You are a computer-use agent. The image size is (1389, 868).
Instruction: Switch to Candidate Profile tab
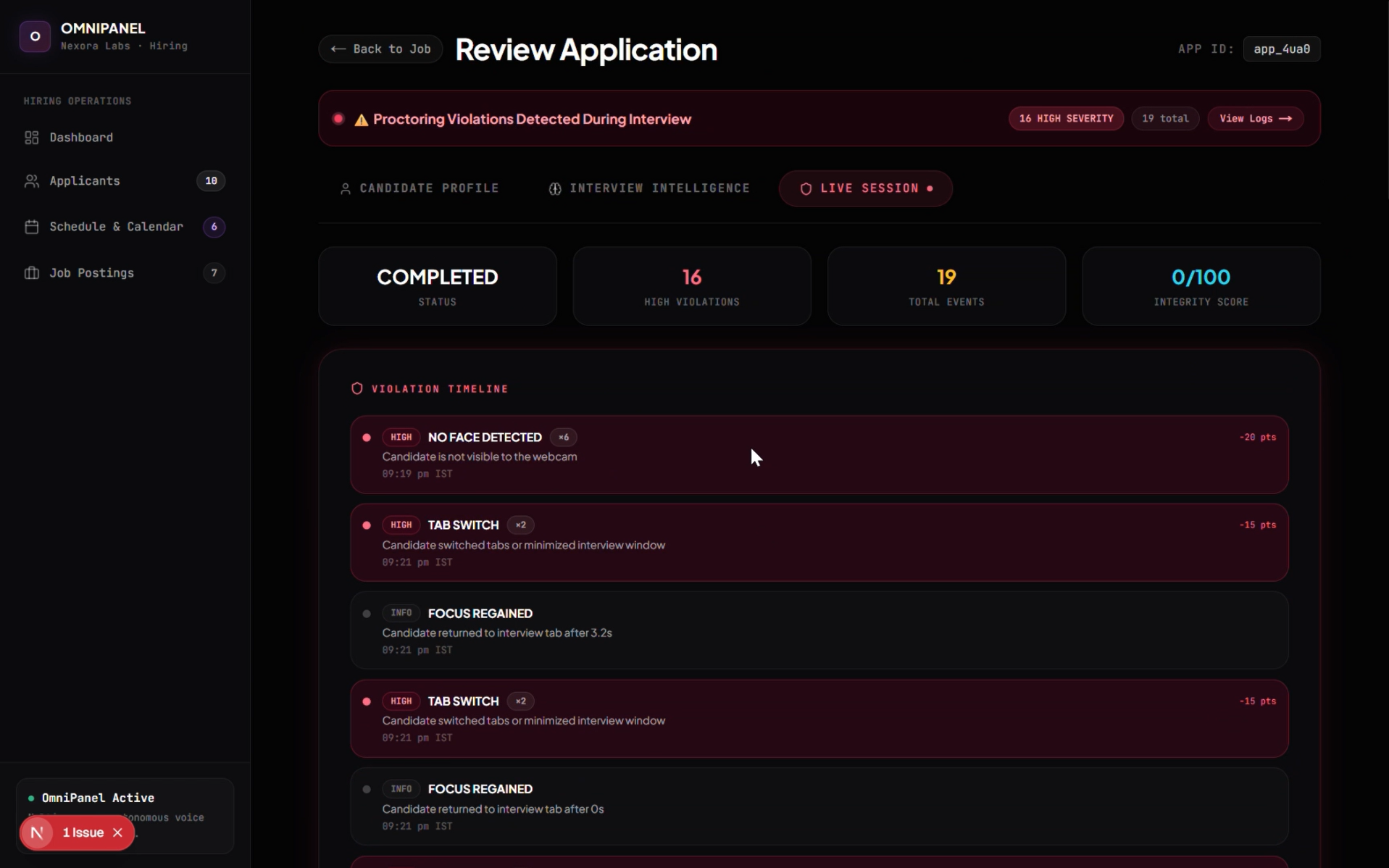pyautogui.click(x=420, y=189)
